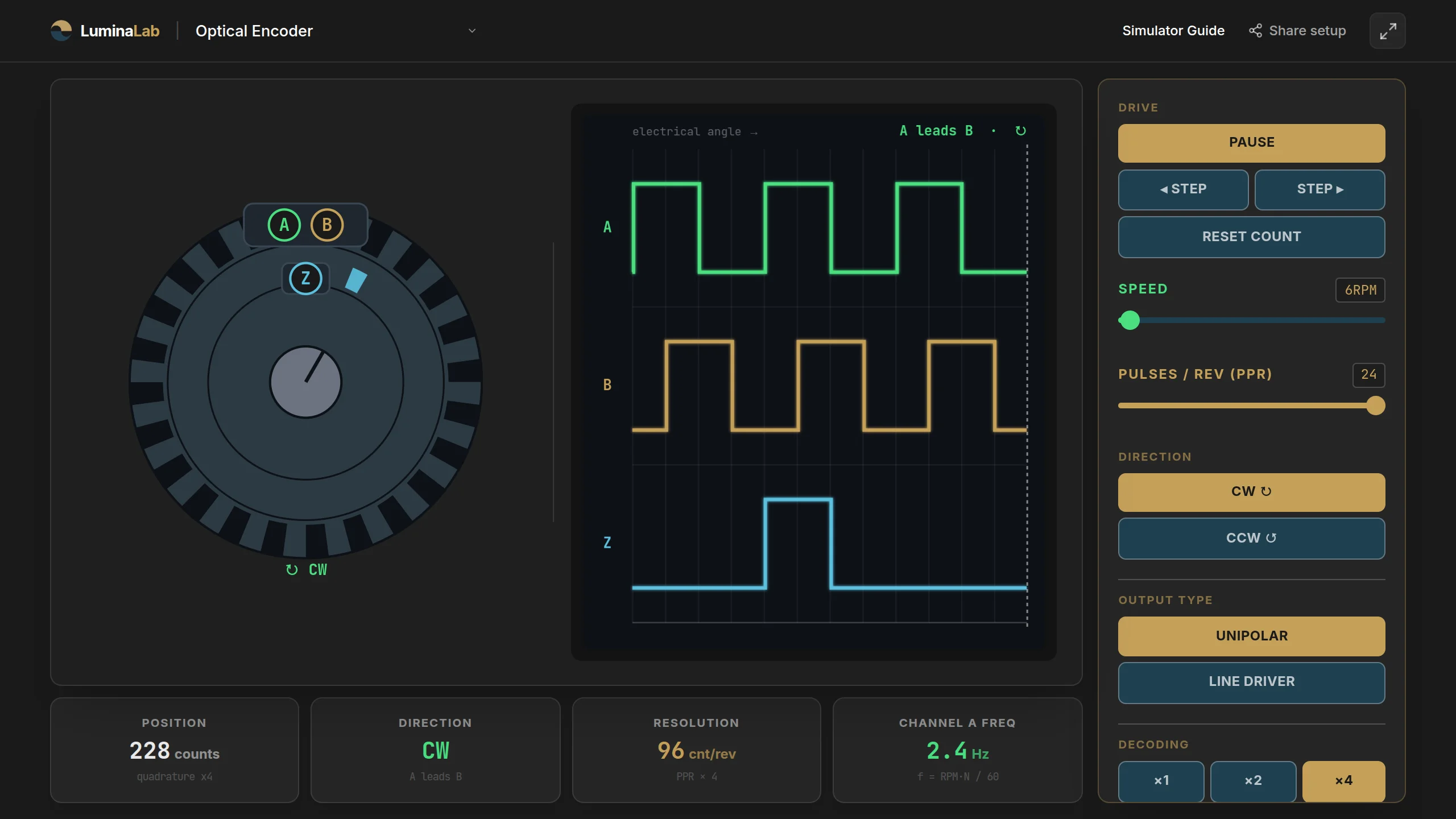Click the CW rotation icon below the disc
Viewport: 1456px width, 819px height.
point(292,570)
